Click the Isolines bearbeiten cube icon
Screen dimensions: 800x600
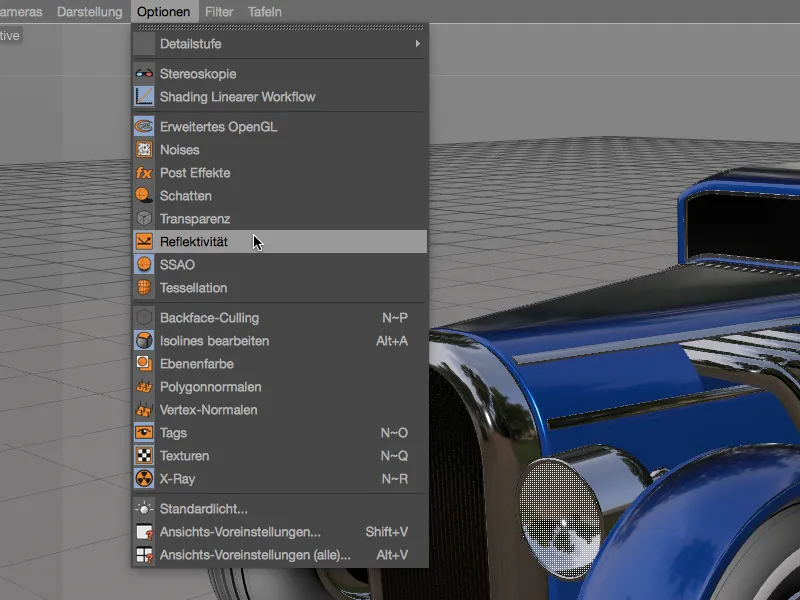(144, 340)
